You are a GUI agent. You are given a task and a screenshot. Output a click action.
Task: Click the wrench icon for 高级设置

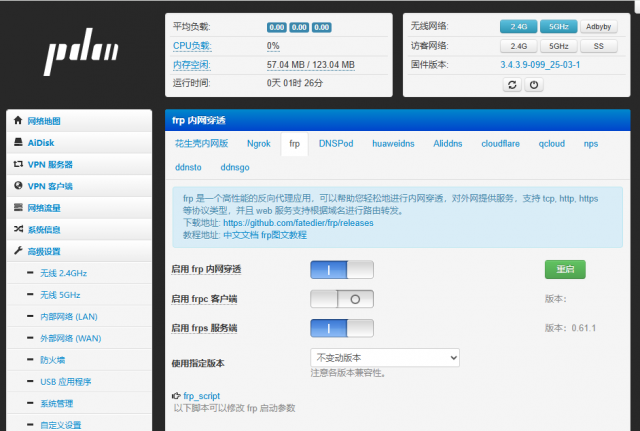tap(18, 251)
